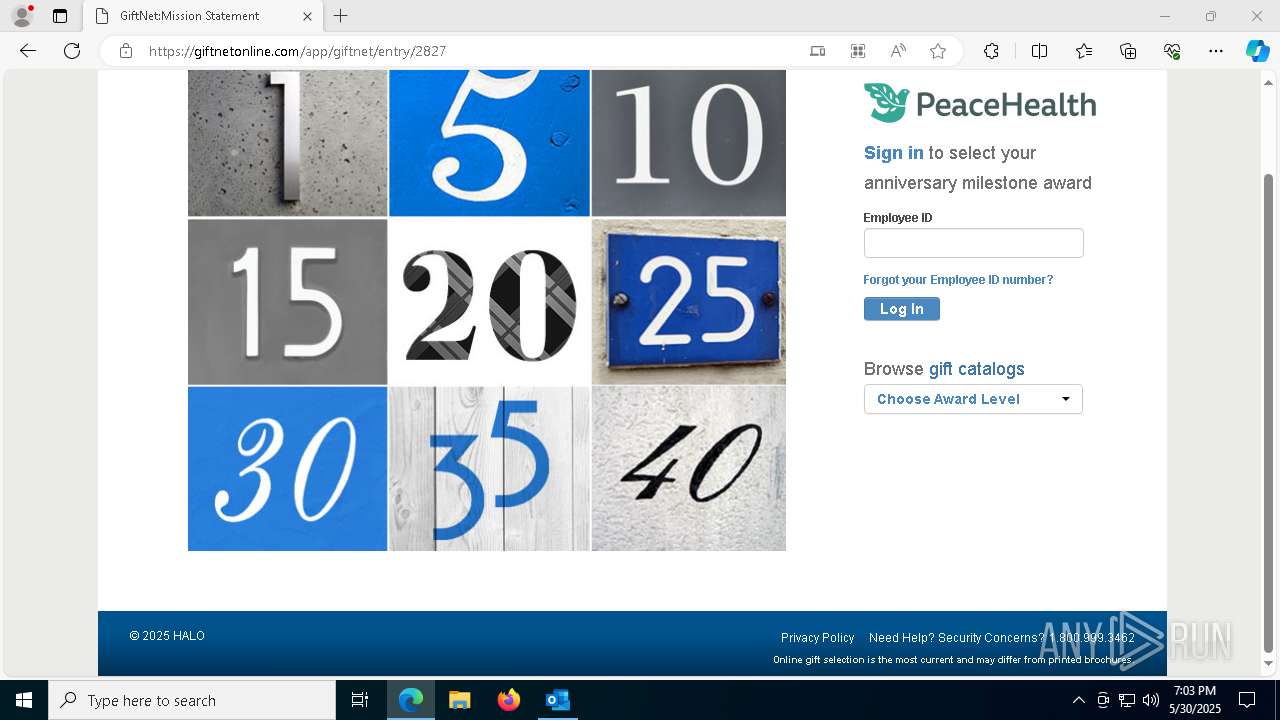Open Microsoft Edge from taskbar
Image resolution: width=1280 pixels, height=720 pixels.
pyautogui.click(x=411, y=700)
